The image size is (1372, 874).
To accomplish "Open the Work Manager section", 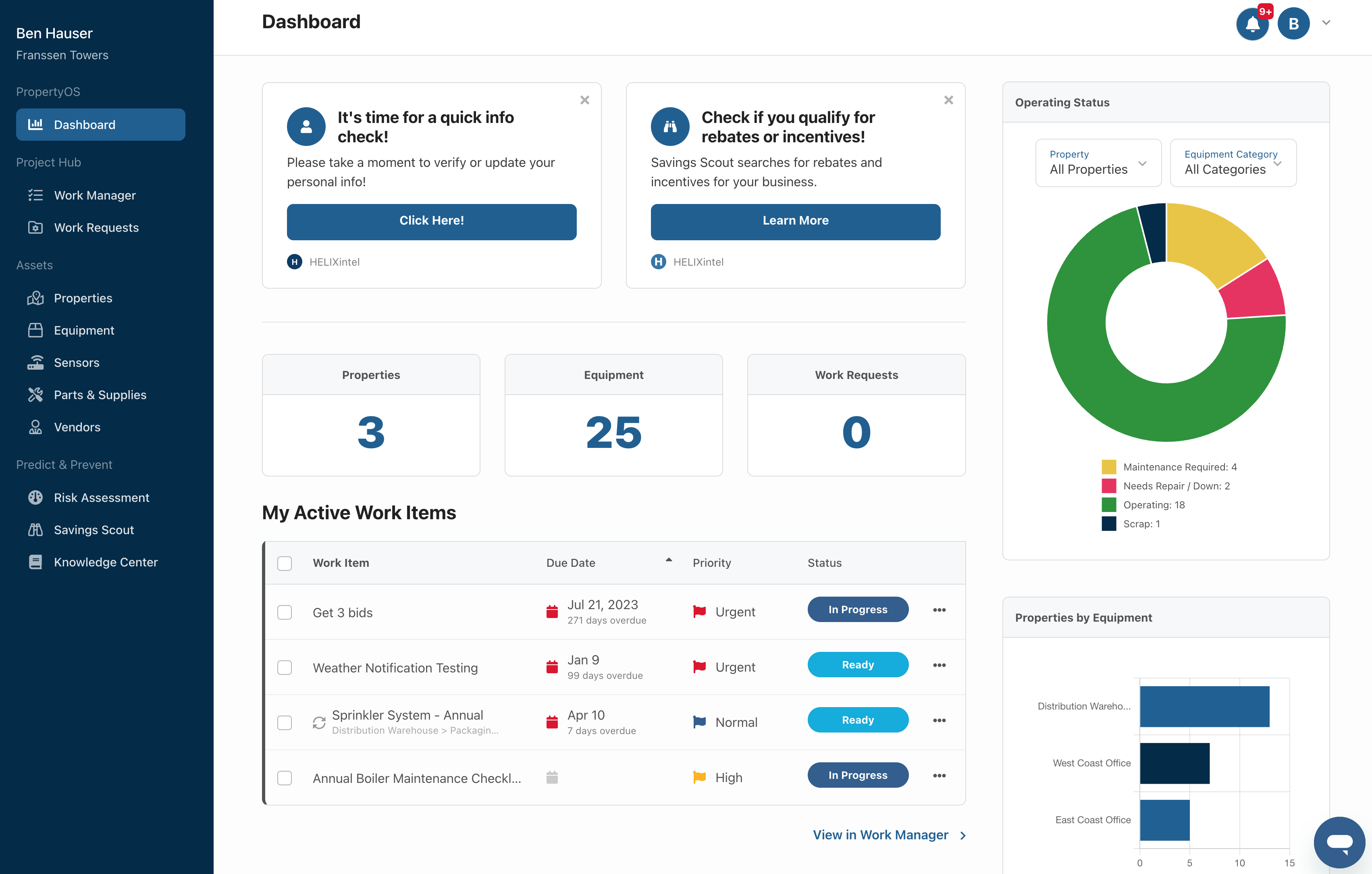I will [x=95, y=195].
